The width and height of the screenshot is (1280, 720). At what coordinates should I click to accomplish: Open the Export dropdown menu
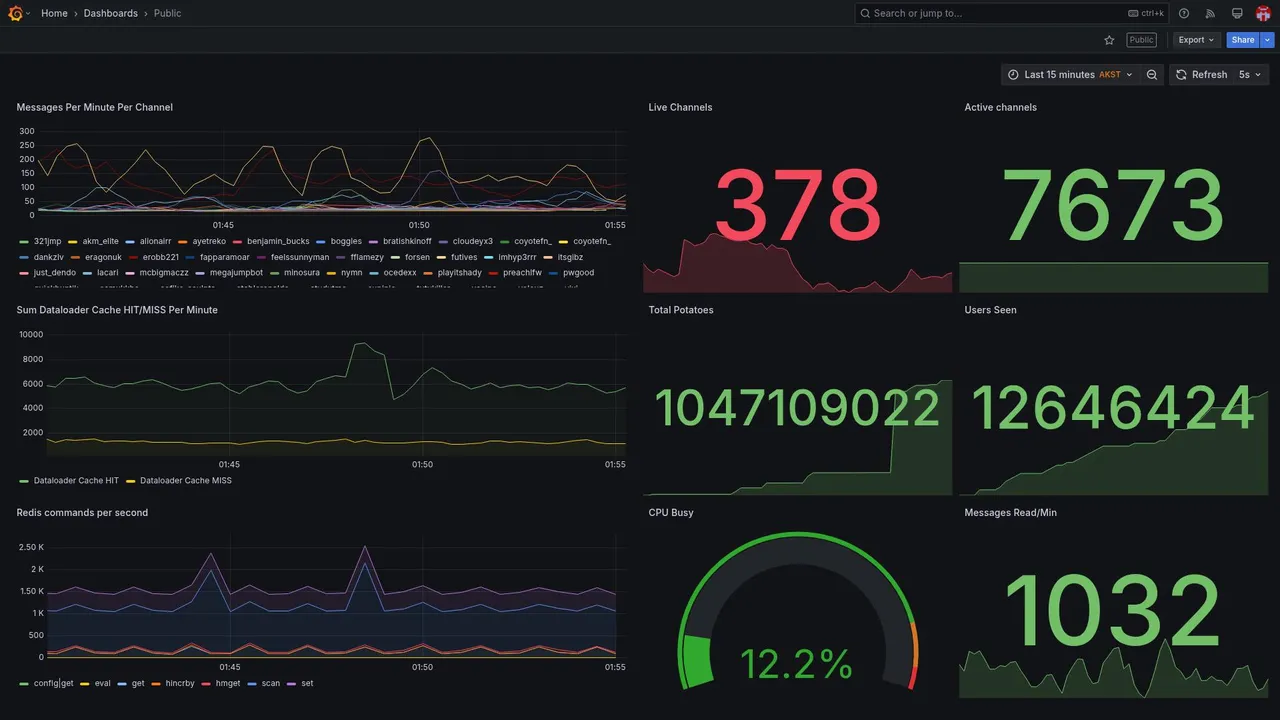(1196, 40)
